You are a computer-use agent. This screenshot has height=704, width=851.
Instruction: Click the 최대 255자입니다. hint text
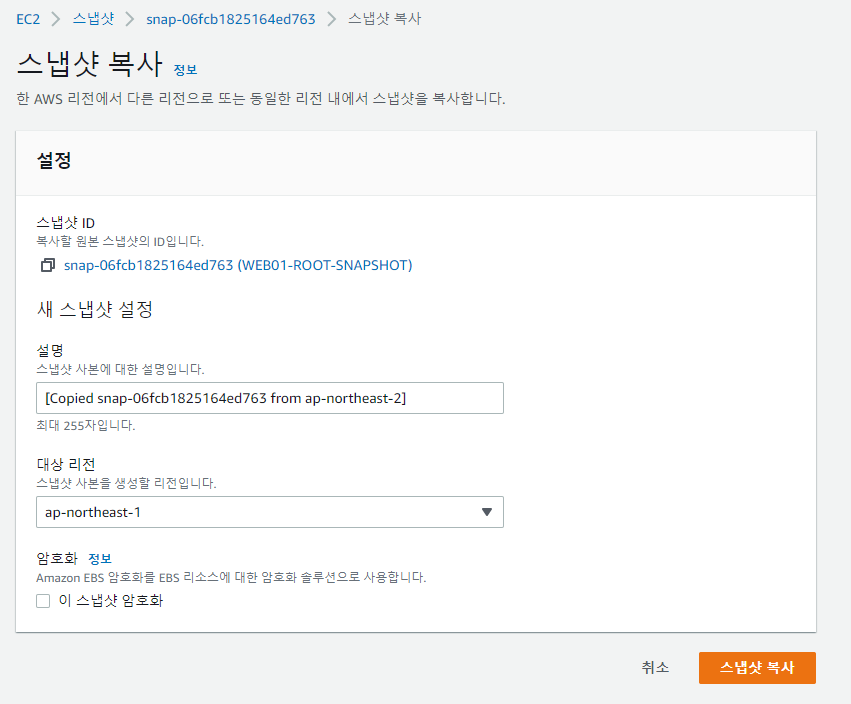[x=86, y=425]
